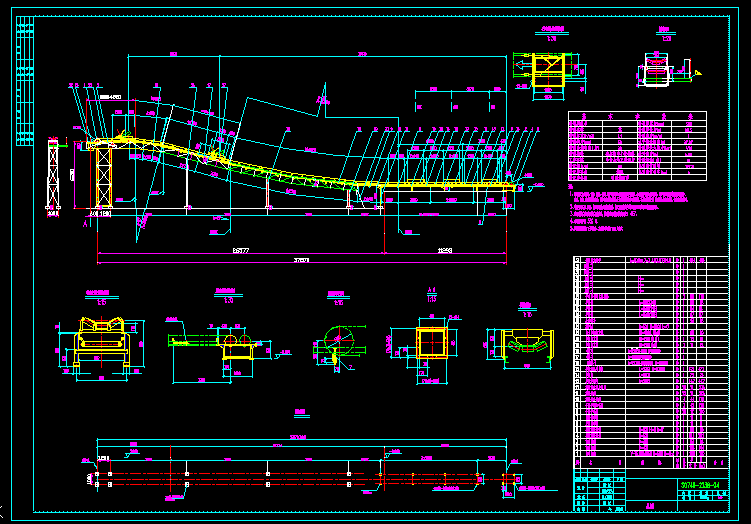Viewport: 751px width, 524px height.
Task: Click the drawing number 39748-2539-04 in title block
Action: coord(700,485)
